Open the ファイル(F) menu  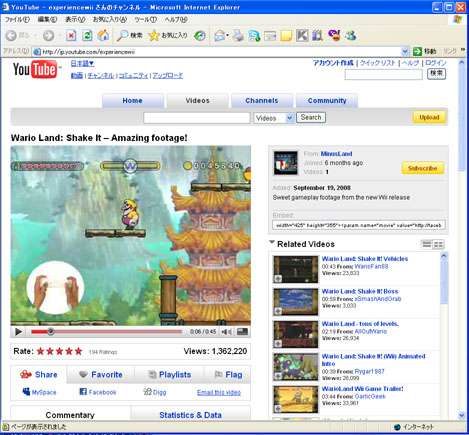click(17, 20)
